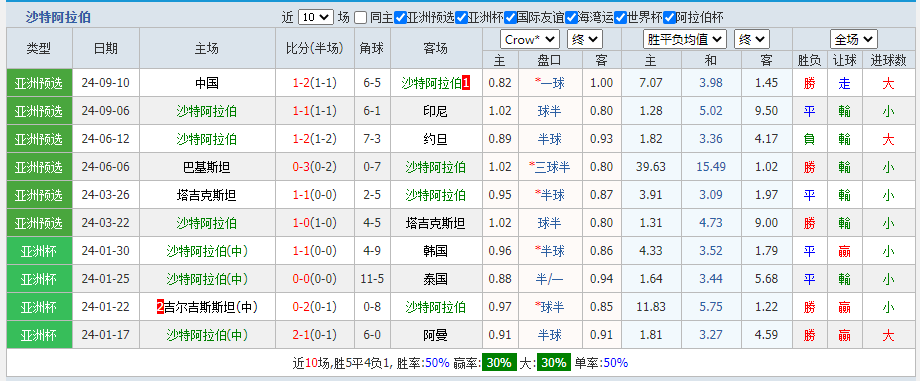Open the 韩国 away team link
920x381 pixels.
pyautogui.click(x=435, y=251)
